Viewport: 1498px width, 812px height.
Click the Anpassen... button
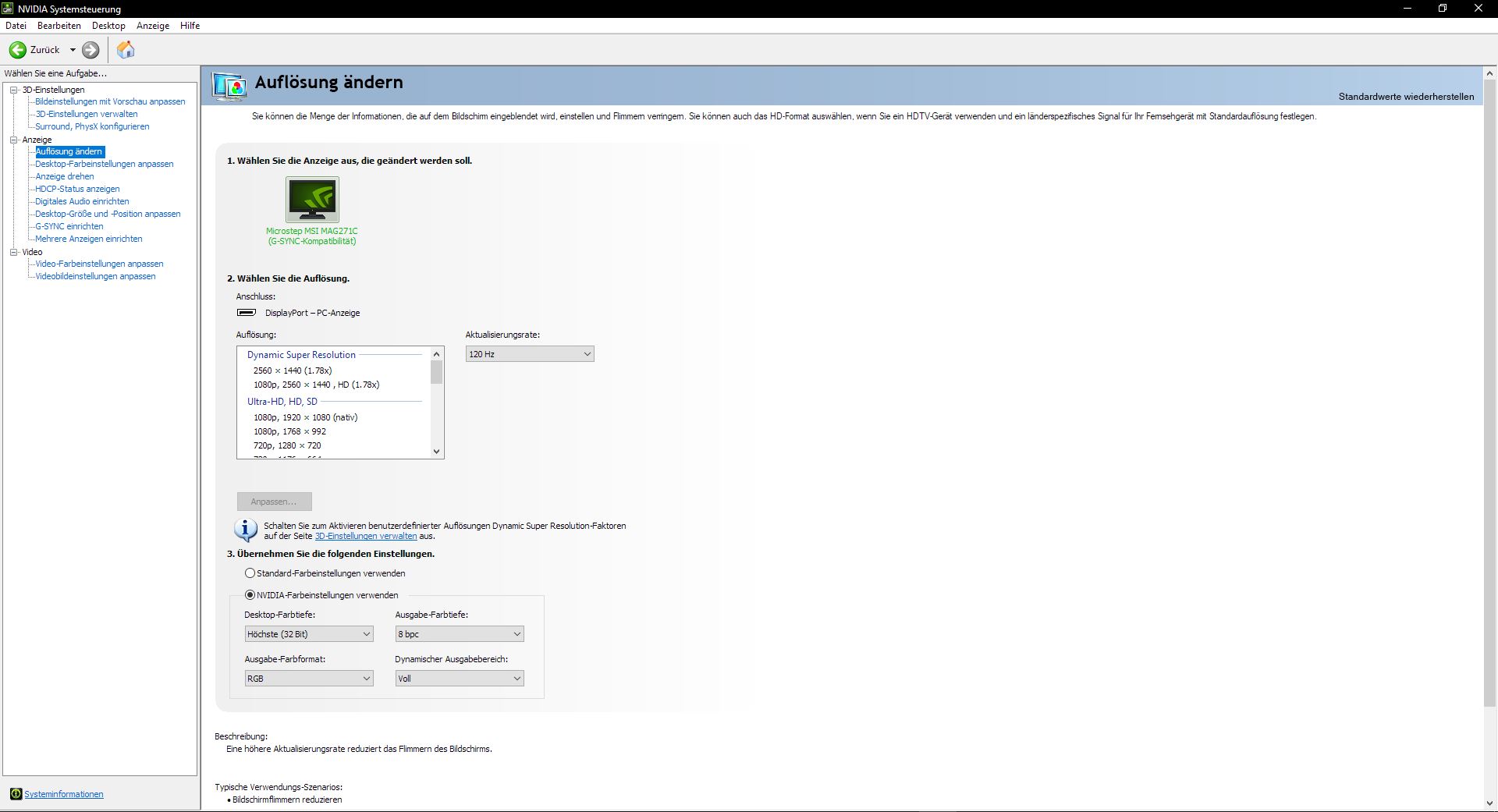(275, 502)
